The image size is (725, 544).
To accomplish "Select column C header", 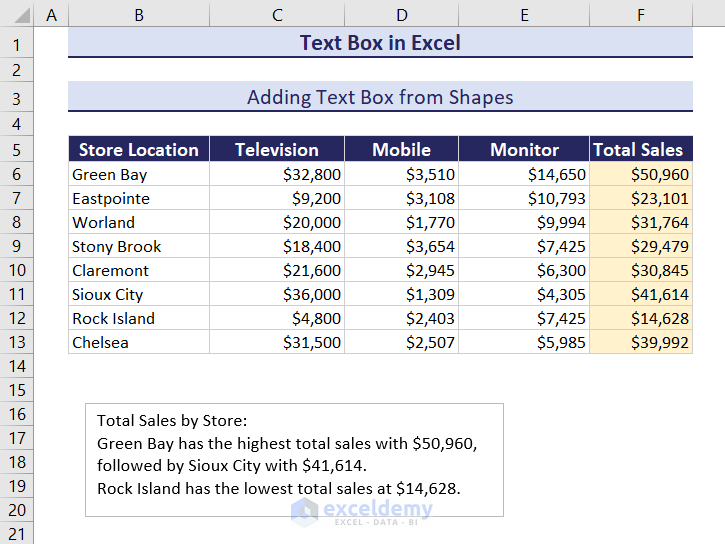I will (x=277, y=15).
